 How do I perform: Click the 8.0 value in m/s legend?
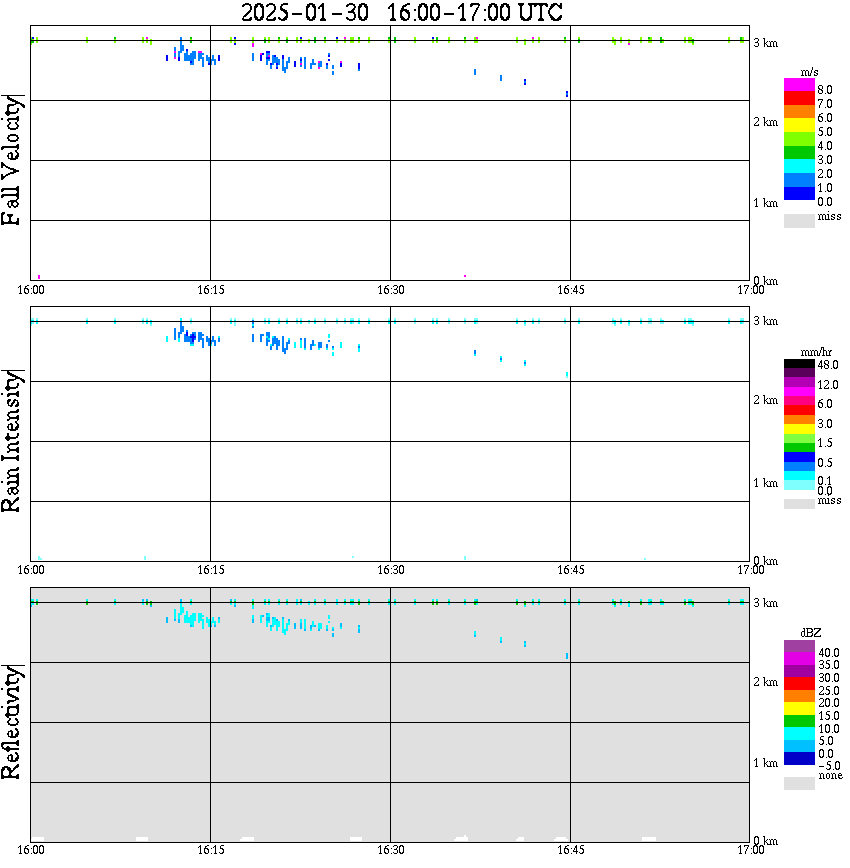(825, 90)
